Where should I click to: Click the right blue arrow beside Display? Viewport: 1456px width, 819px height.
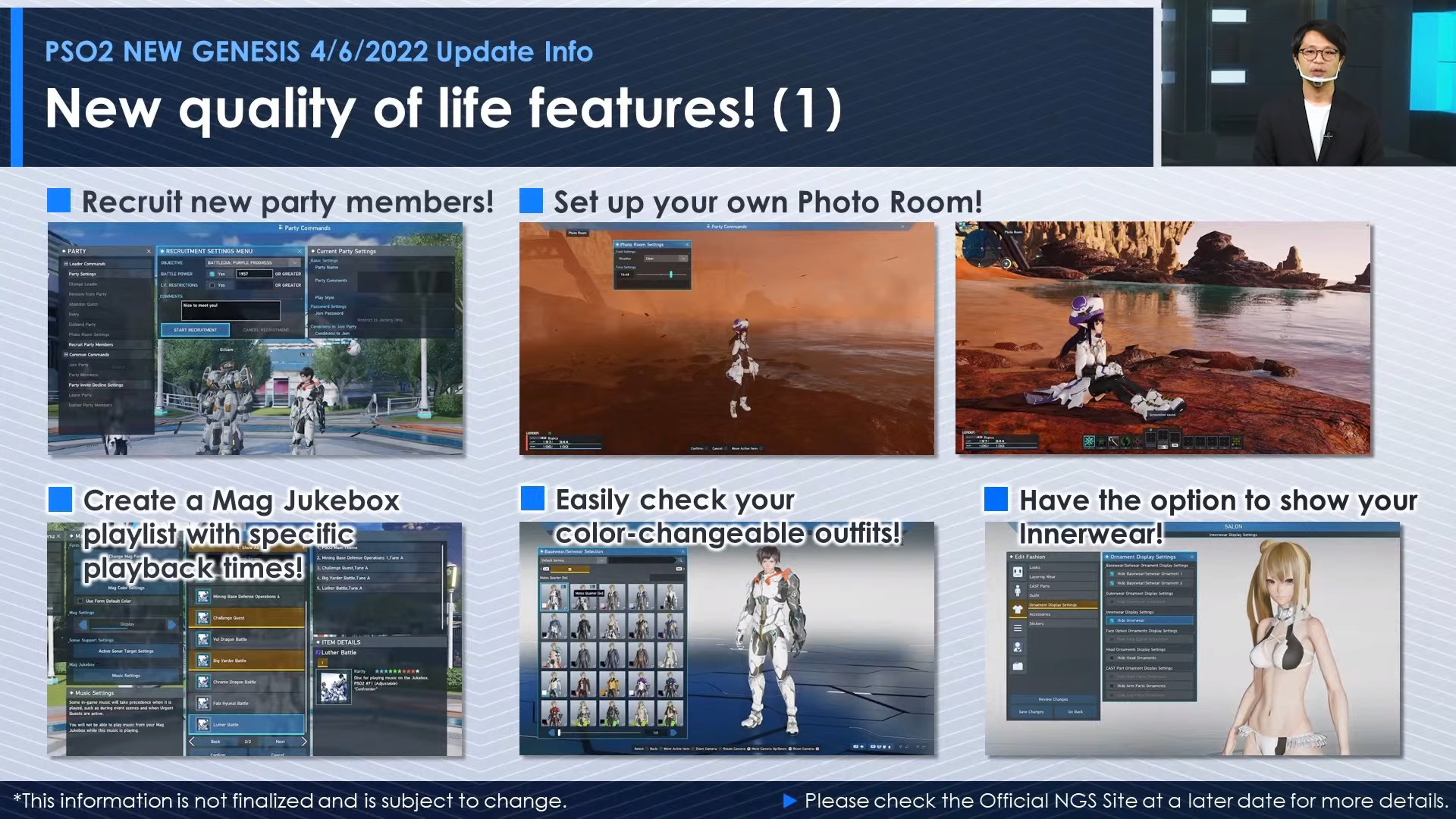coord(172,625)
